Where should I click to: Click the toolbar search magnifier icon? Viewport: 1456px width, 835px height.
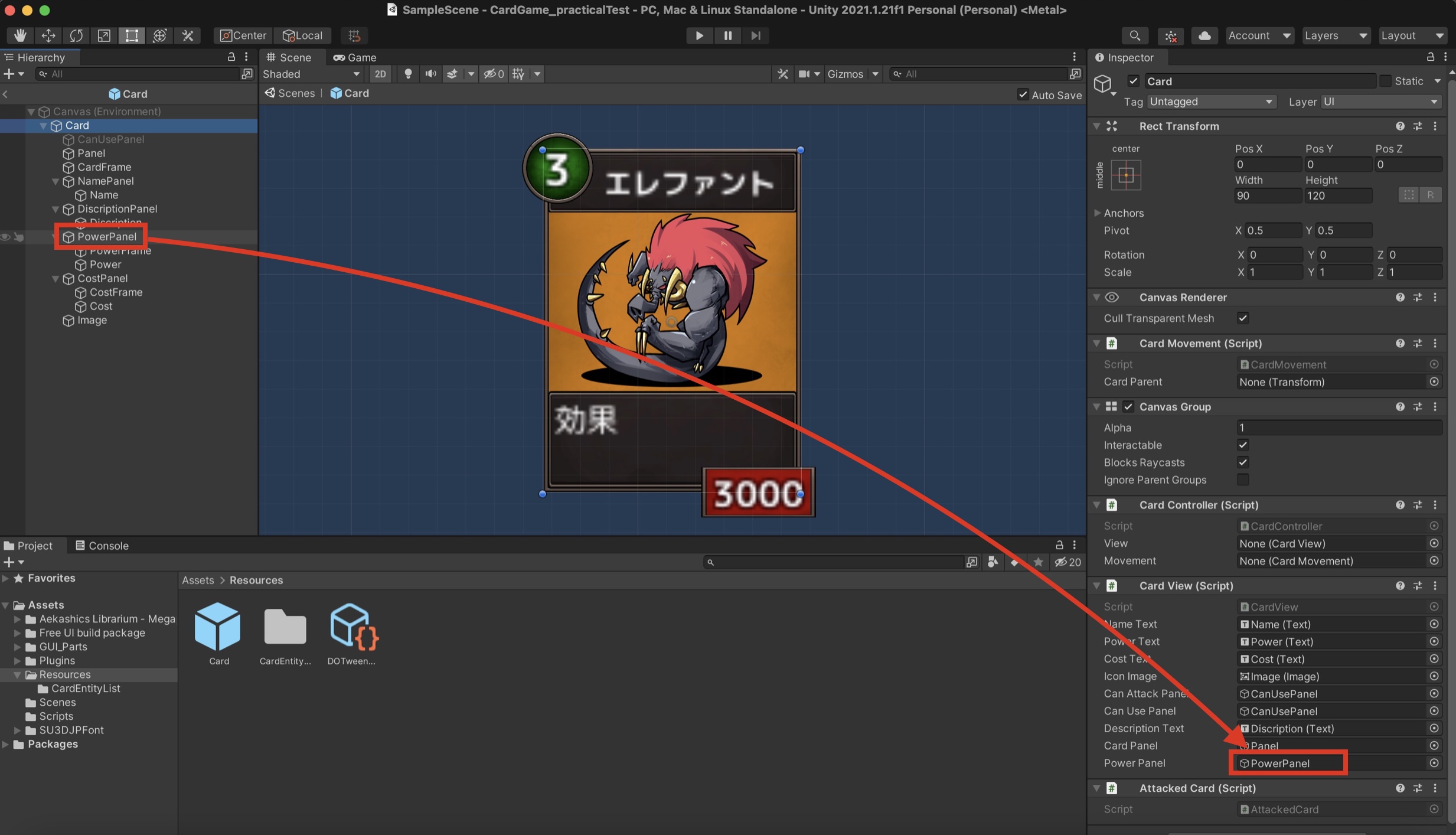tap(1134, 35)
